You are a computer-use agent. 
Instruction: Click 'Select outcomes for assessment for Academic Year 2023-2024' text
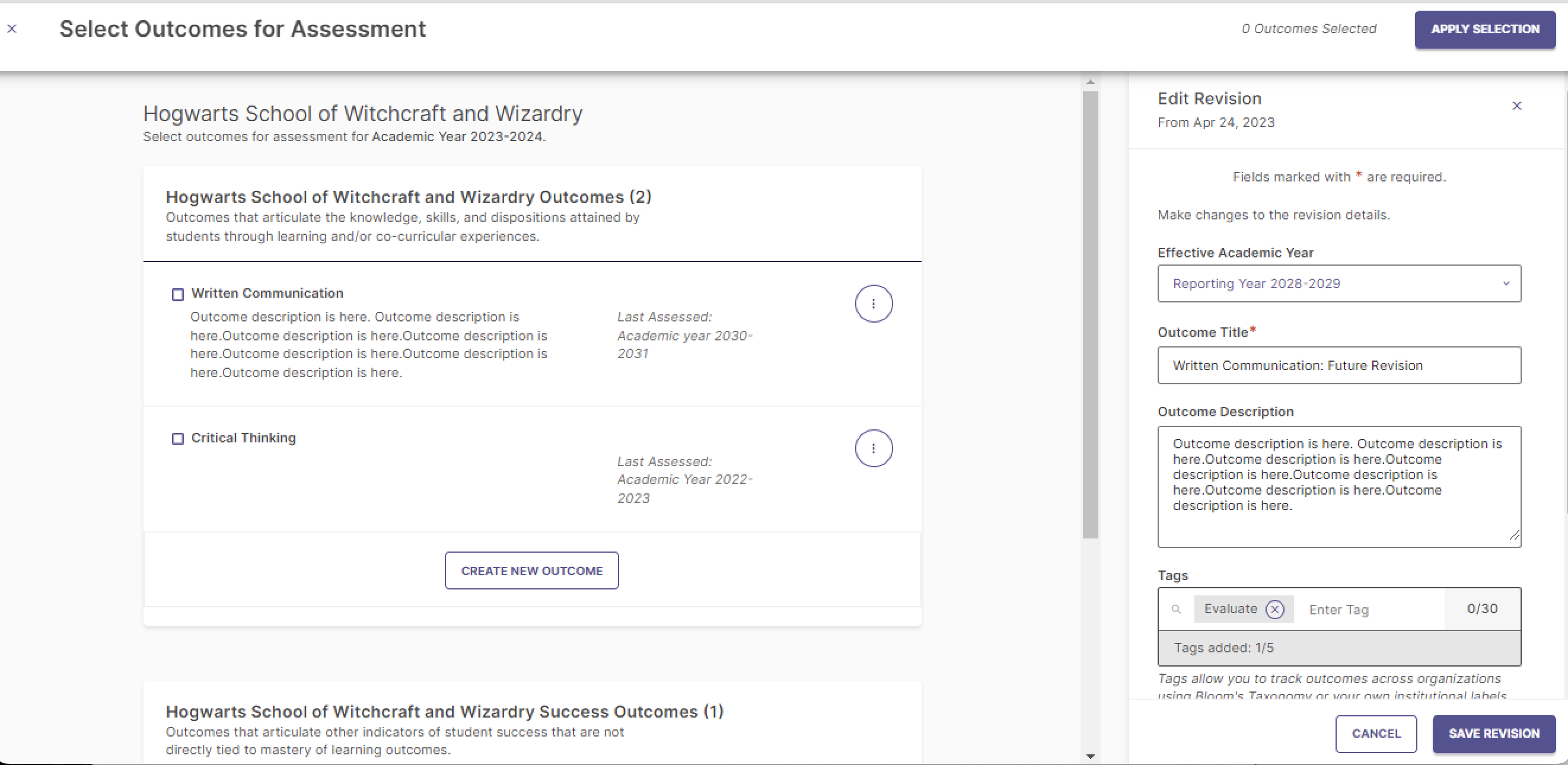pos(344,137)
